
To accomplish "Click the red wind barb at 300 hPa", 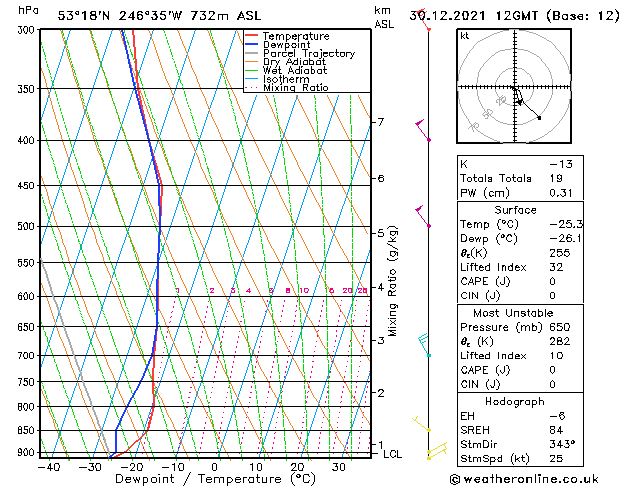I will [x=427, y=27].
